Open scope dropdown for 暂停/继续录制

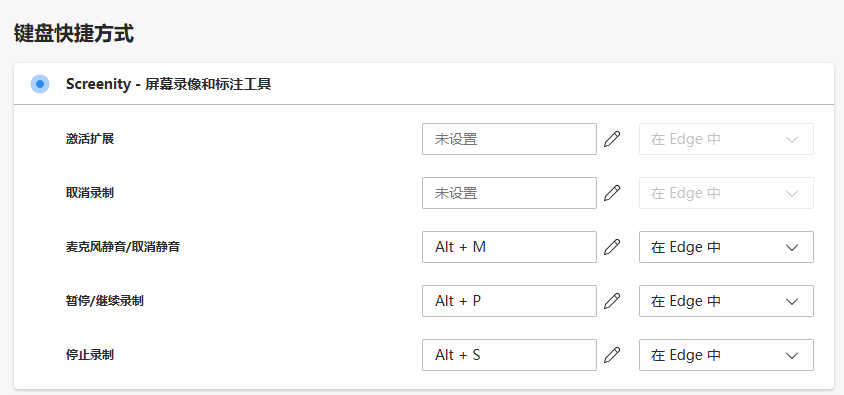(x=726, y=301)
